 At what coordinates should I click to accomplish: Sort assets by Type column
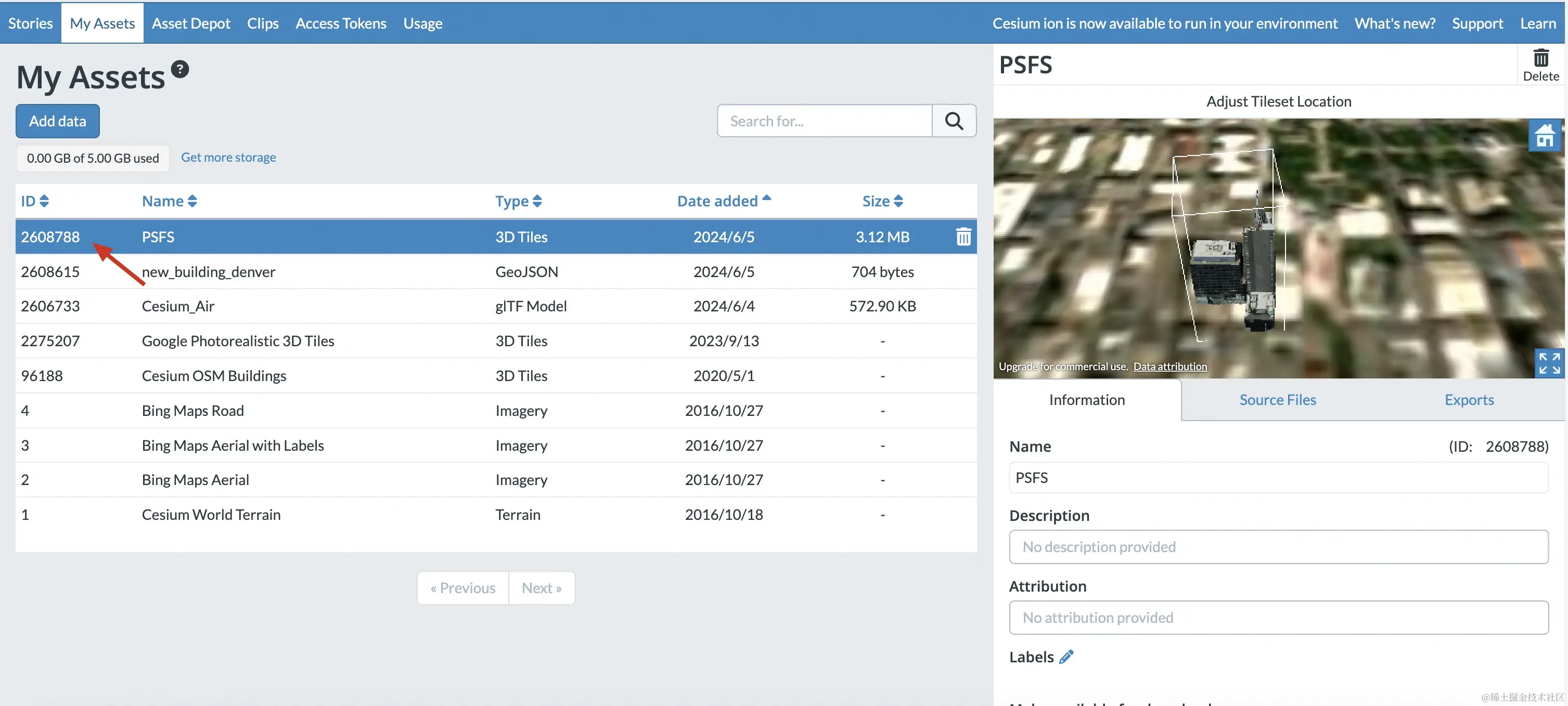pos(518,201)
